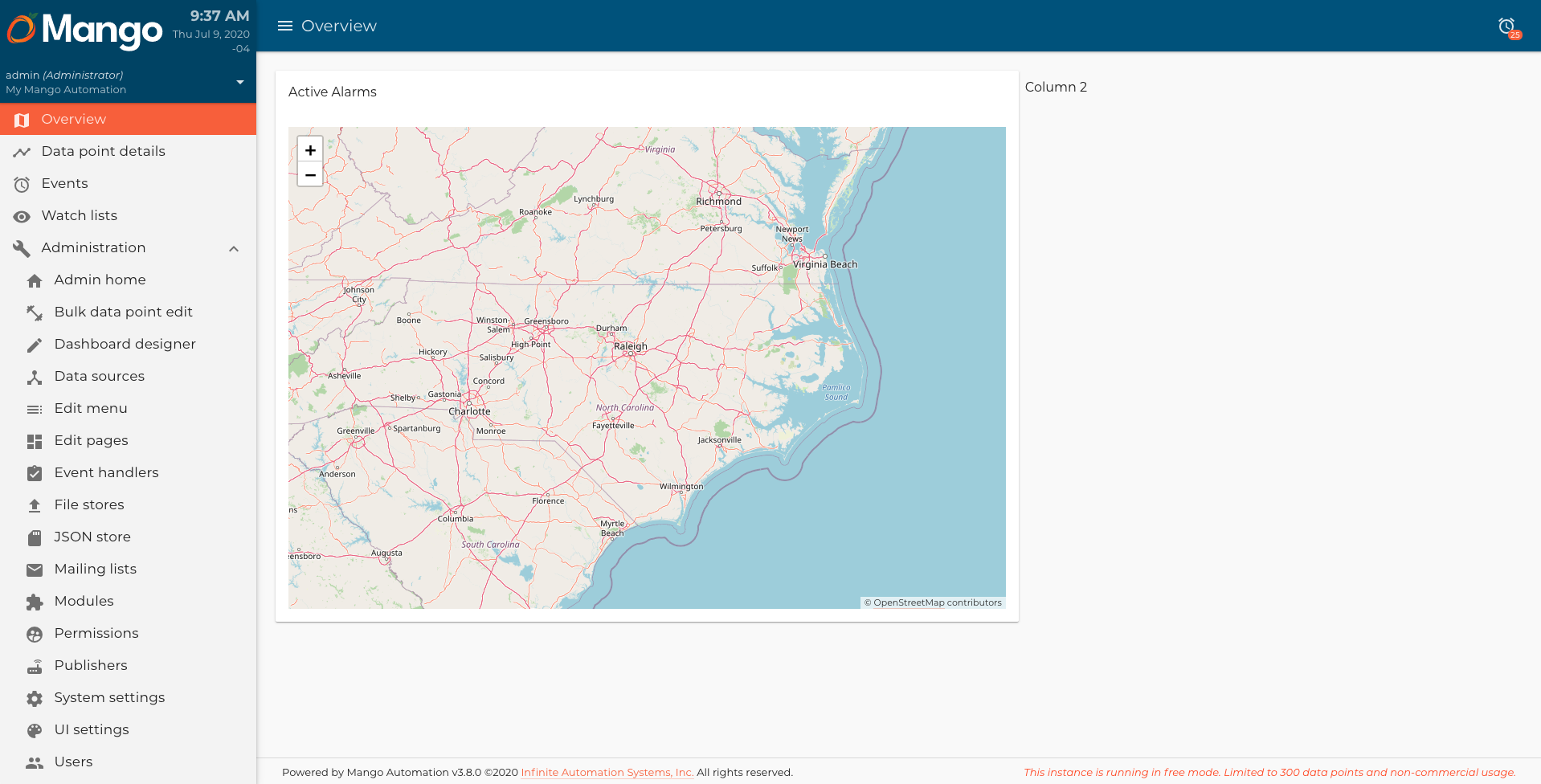Open Dashboard designer menu item
The height and width of the screenshot is (784, 1541).
(128, 344)
